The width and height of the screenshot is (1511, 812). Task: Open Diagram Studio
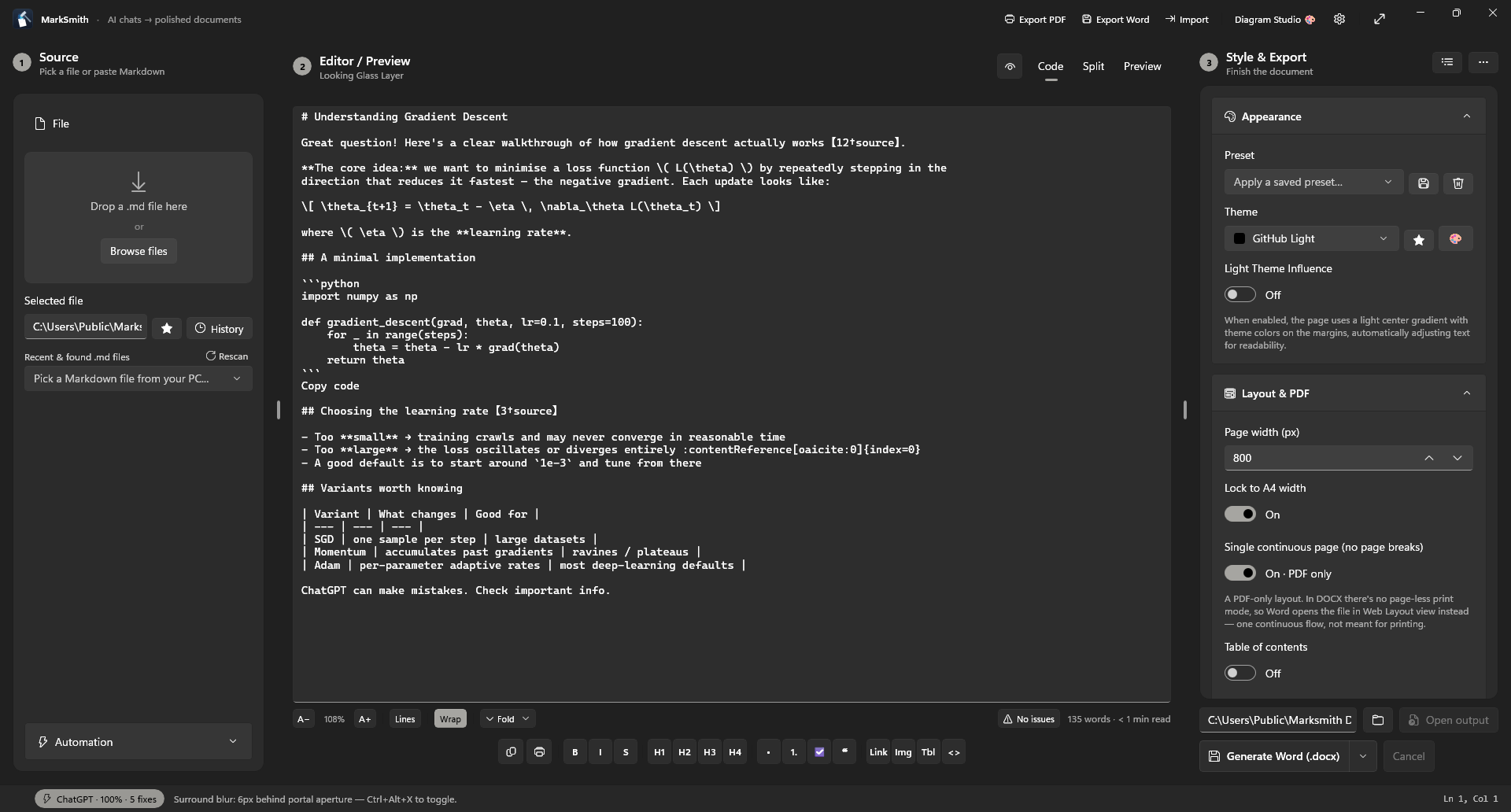click(x=1274, y=20)
